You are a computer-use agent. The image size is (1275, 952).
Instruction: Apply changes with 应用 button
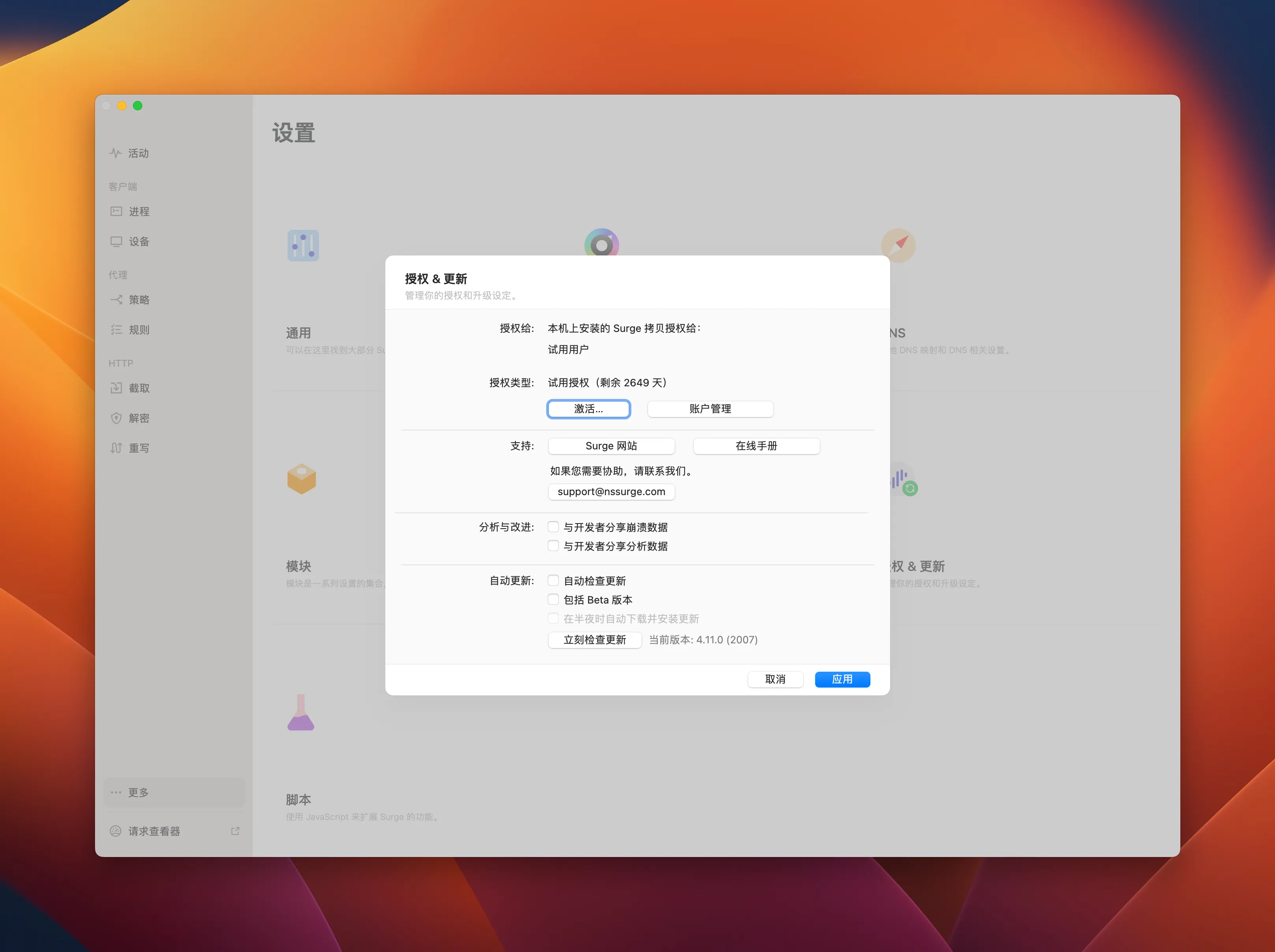point(842,680)
